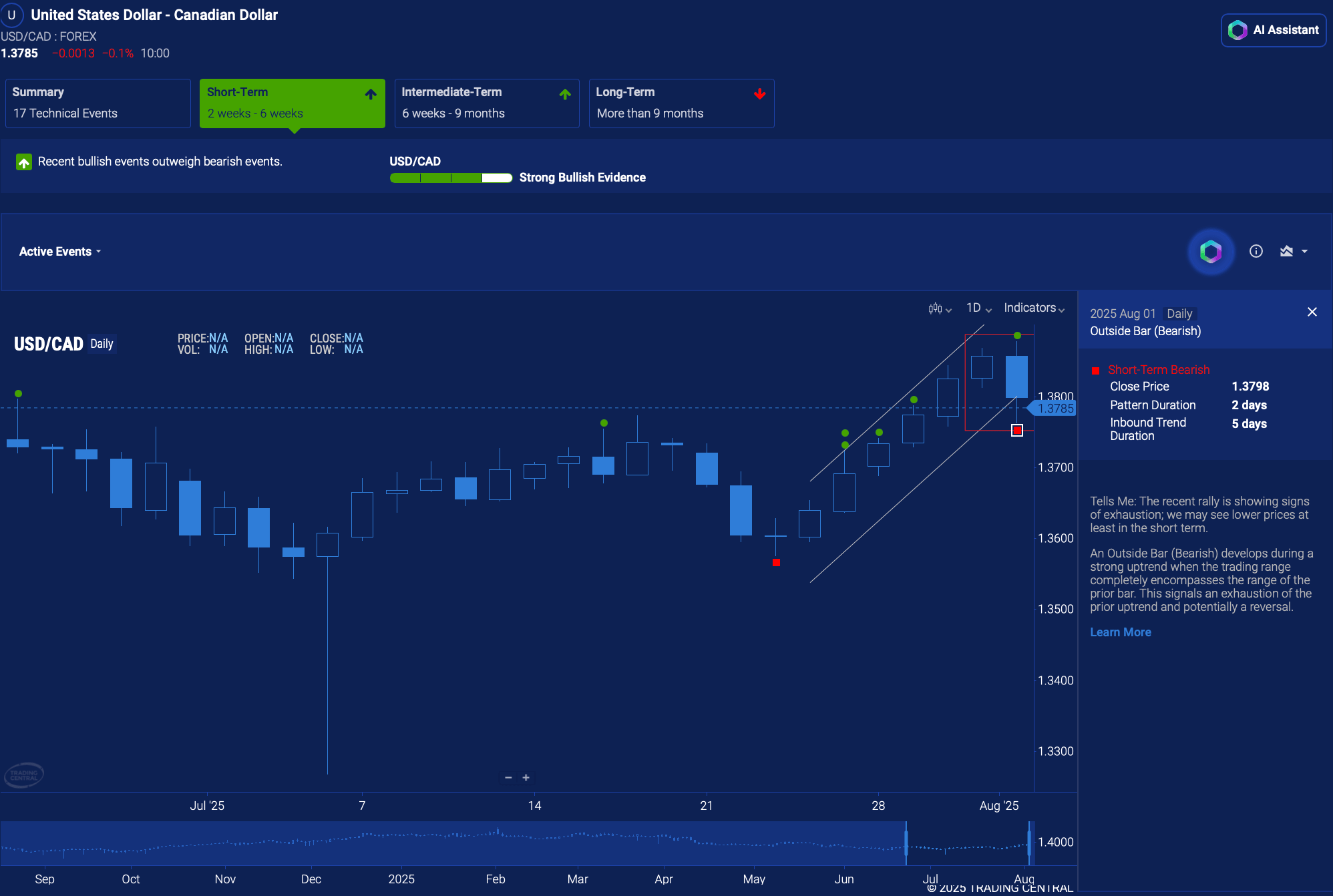This screenshot has height=896, width=1333.
Task: Click the Daily tag in the event panel
Action: click(x=1179, y=314)
